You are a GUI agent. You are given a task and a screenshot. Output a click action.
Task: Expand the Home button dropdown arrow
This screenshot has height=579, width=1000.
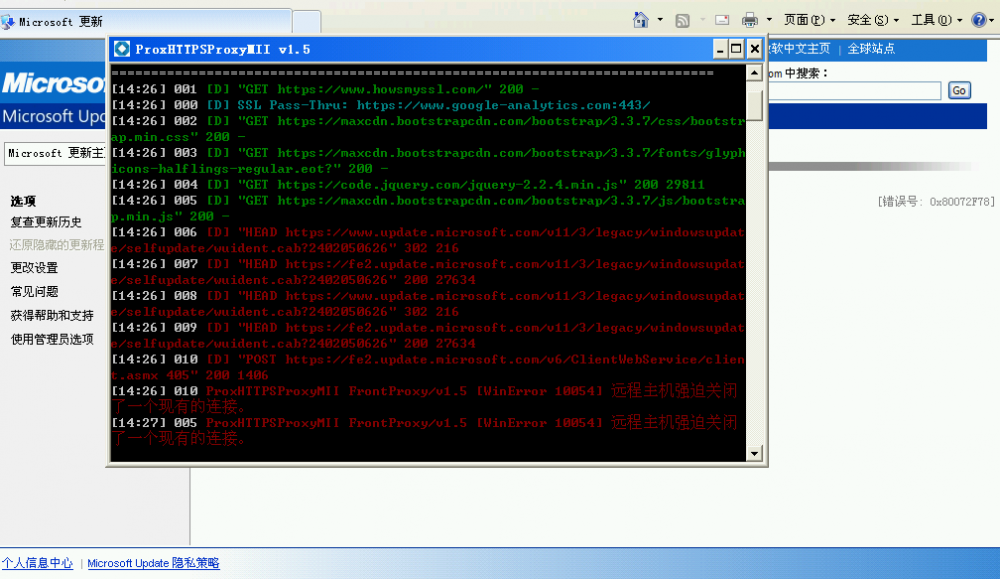click(660, 20)
